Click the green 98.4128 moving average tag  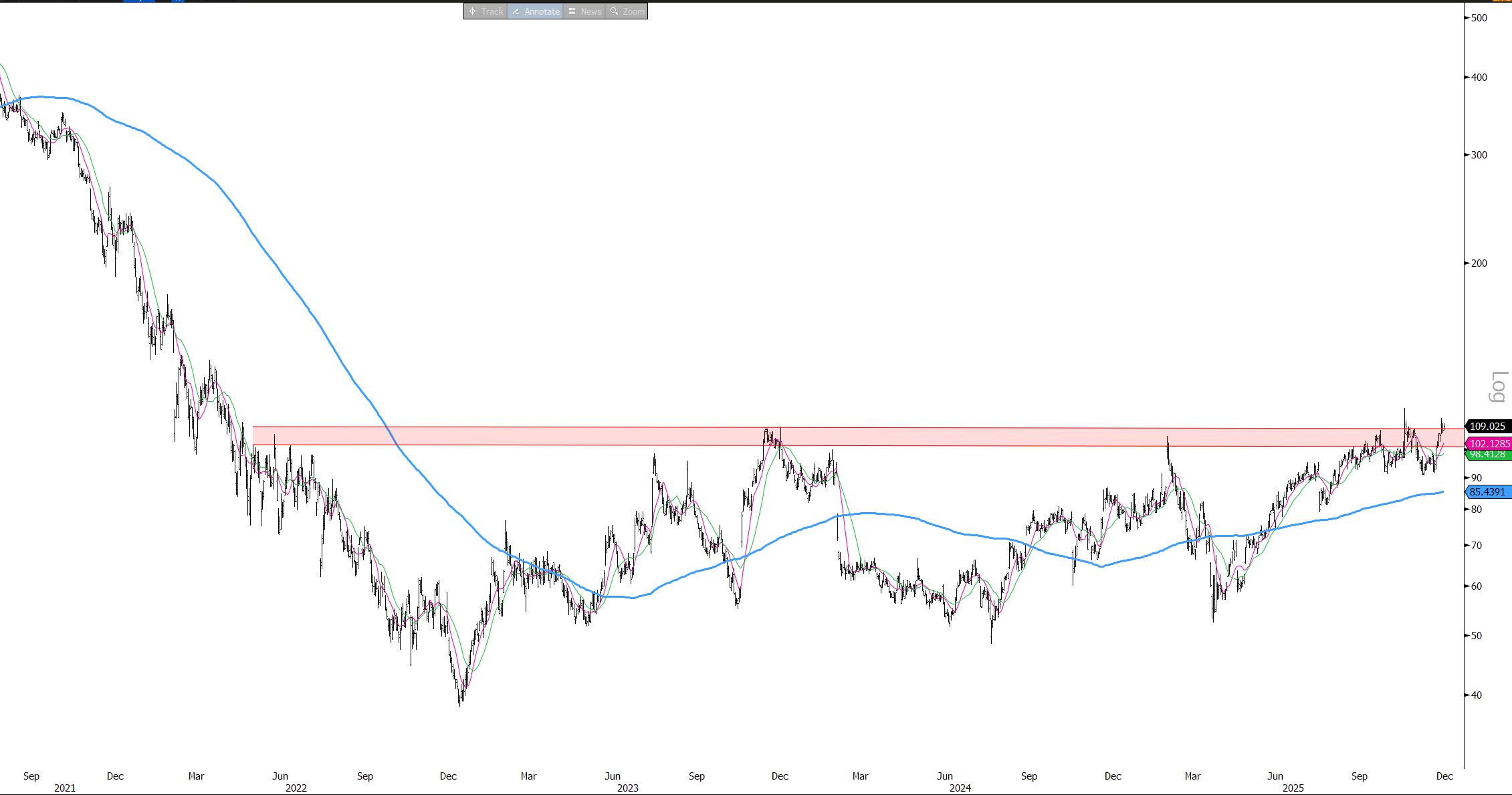(x=1489, y=455)
